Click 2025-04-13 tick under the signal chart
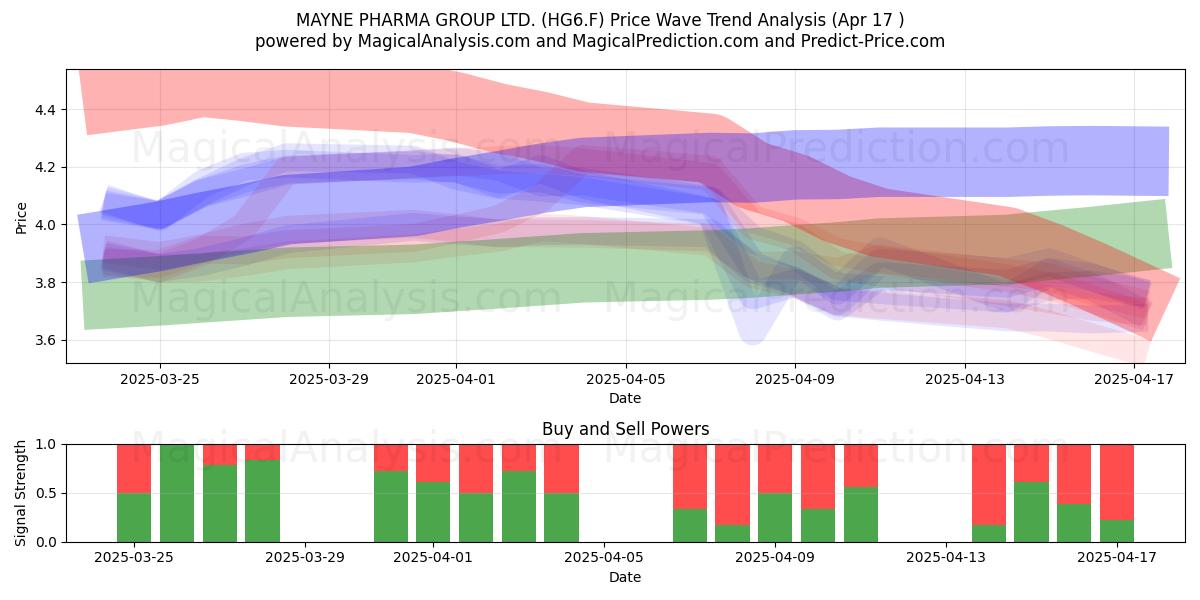Screen dimensions: 1200x600 (x=946, y=558)
